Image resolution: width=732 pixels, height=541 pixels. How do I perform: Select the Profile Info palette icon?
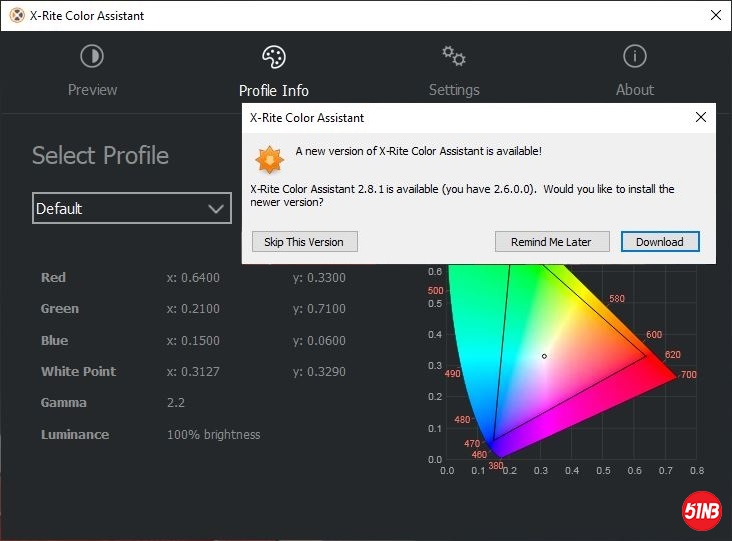point(274,57)
